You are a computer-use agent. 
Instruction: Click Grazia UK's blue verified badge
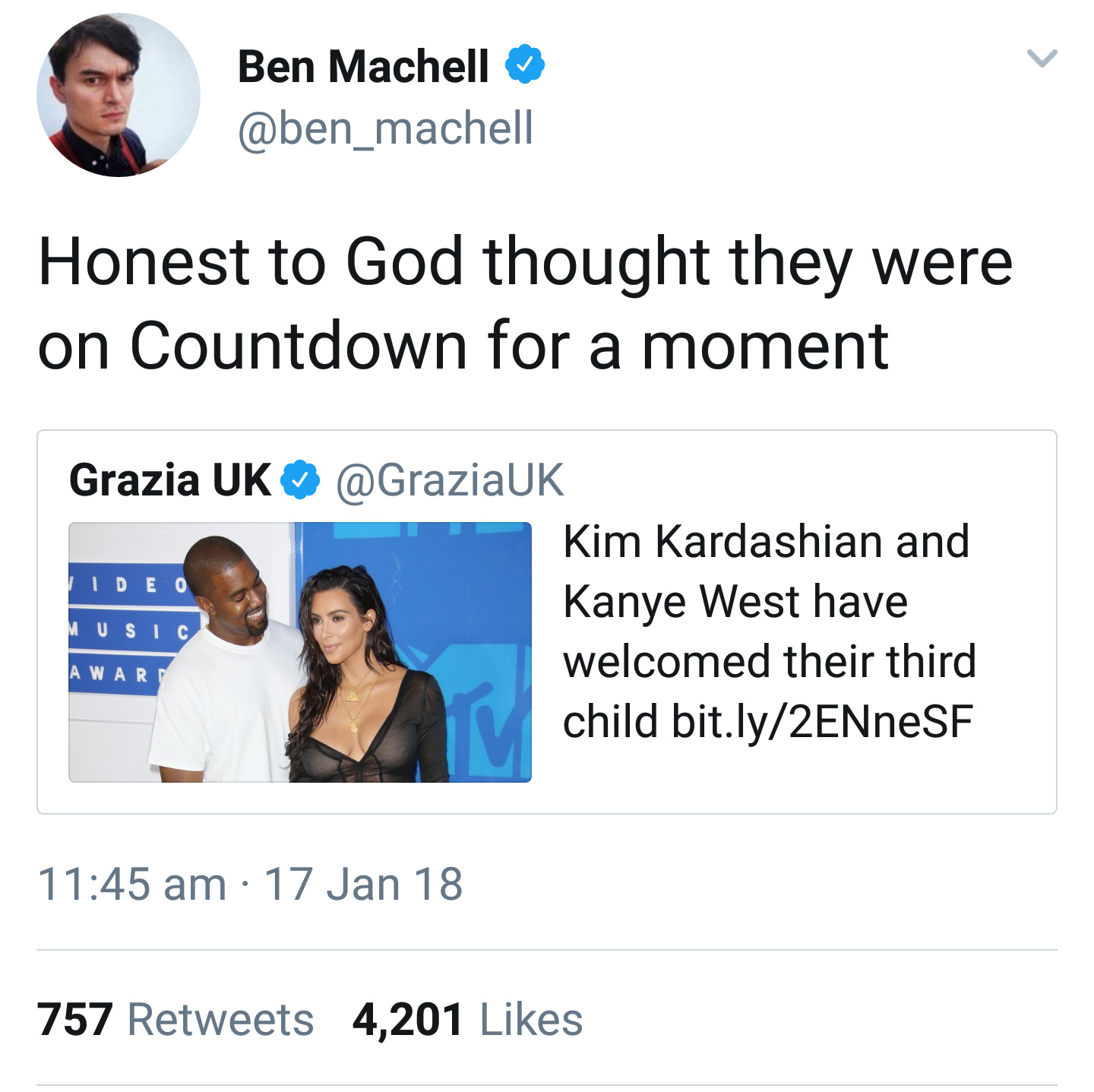(x=301, y=480)
